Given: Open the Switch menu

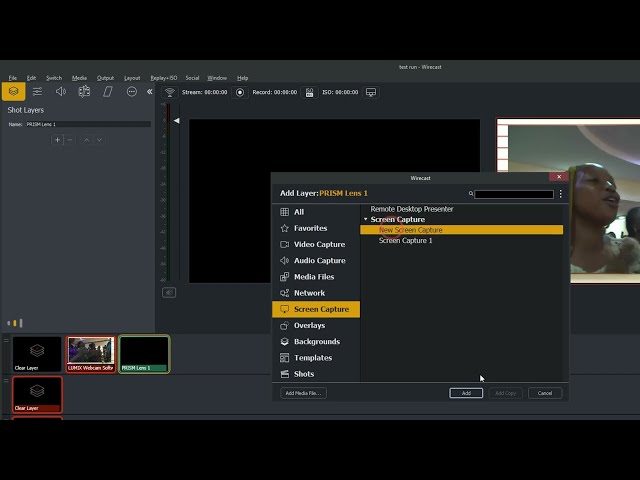Looking at the screenshot, I should pyautogui.click(x=54, y=78).
